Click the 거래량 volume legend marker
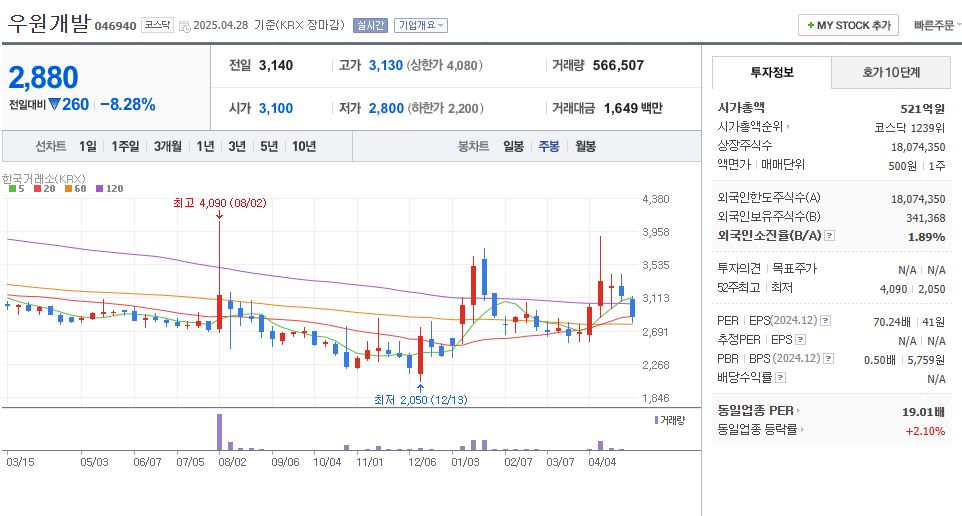 (656, 420)
